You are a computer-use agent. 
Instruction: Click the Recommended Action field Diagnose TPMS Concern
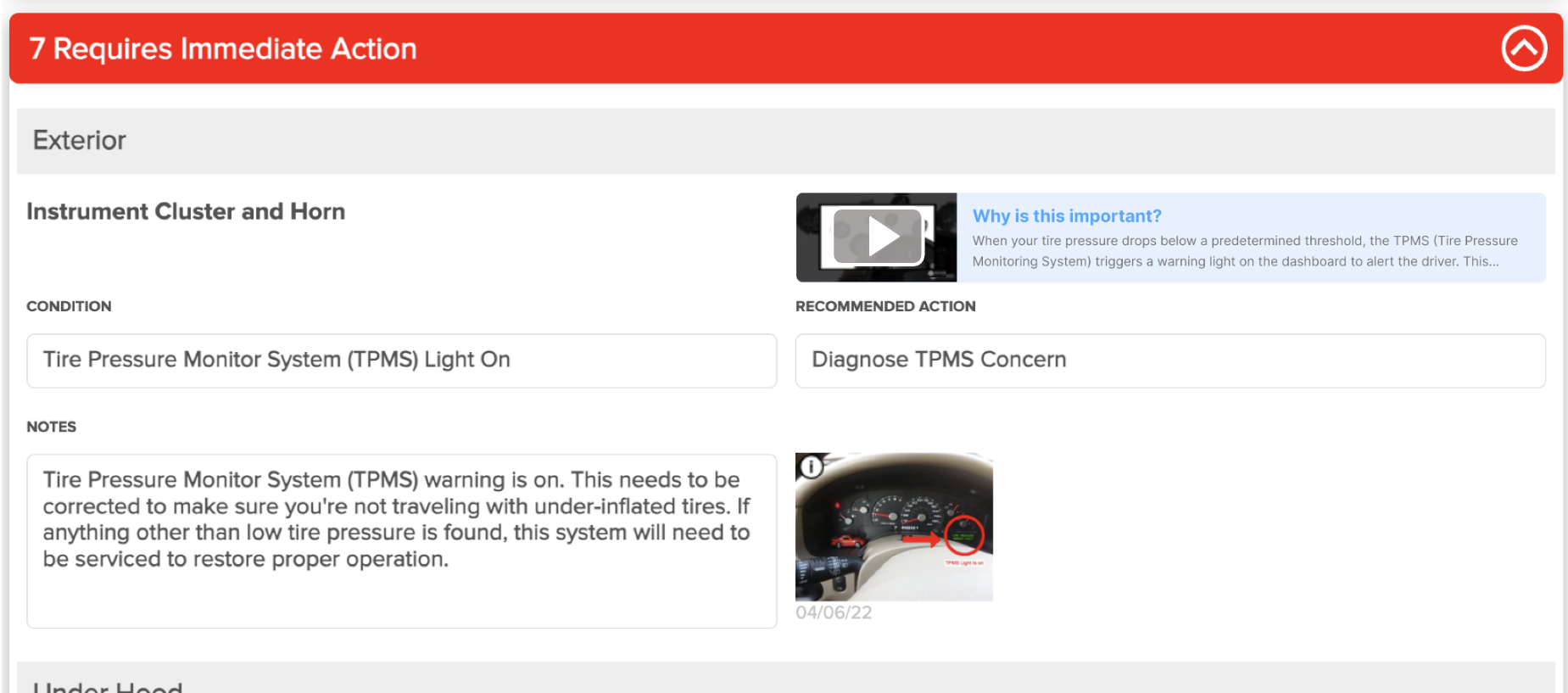click(x=1170, y=360)
